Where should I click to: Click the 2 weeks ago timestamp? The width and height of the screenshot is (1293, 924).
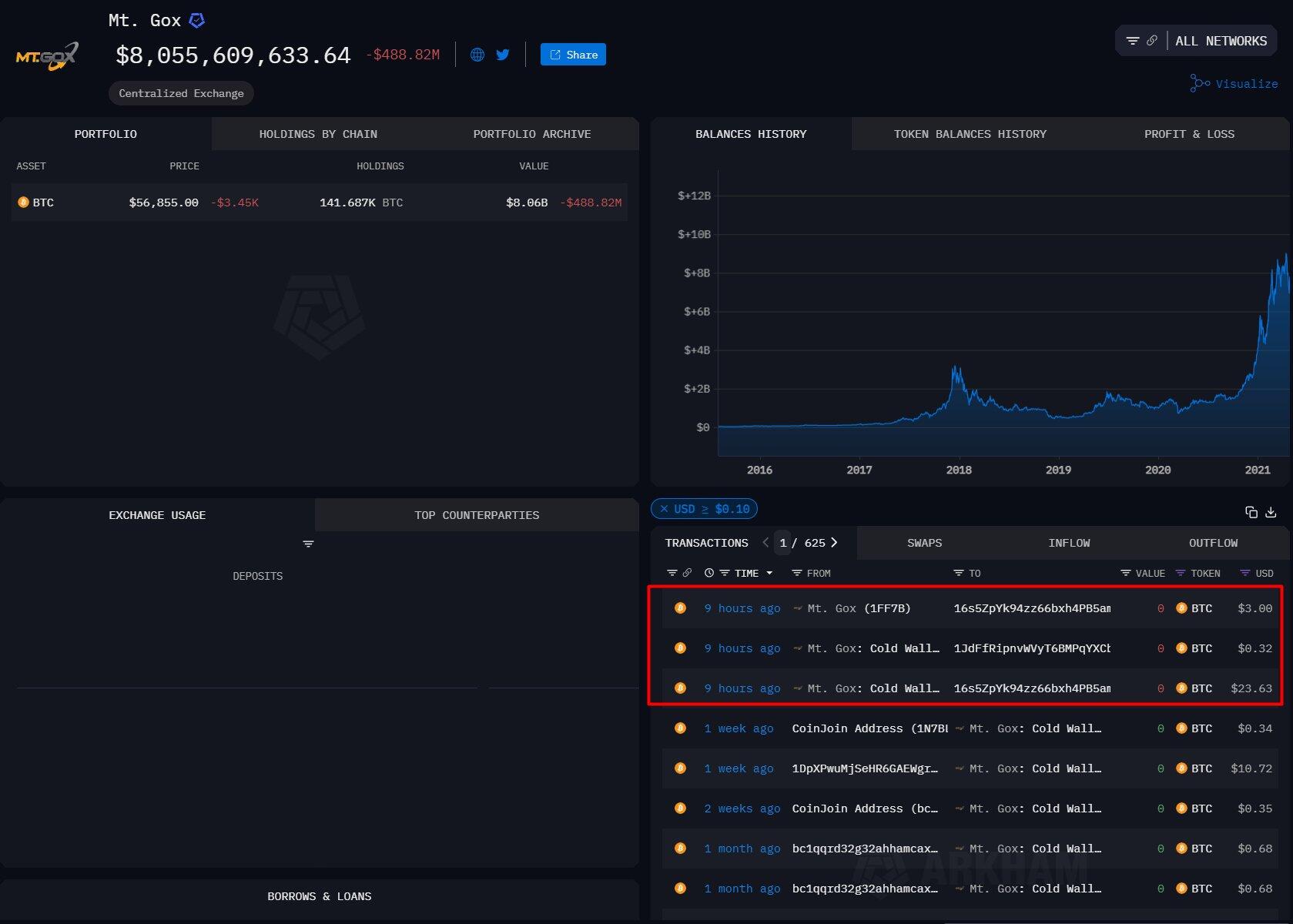coord(742,808)
